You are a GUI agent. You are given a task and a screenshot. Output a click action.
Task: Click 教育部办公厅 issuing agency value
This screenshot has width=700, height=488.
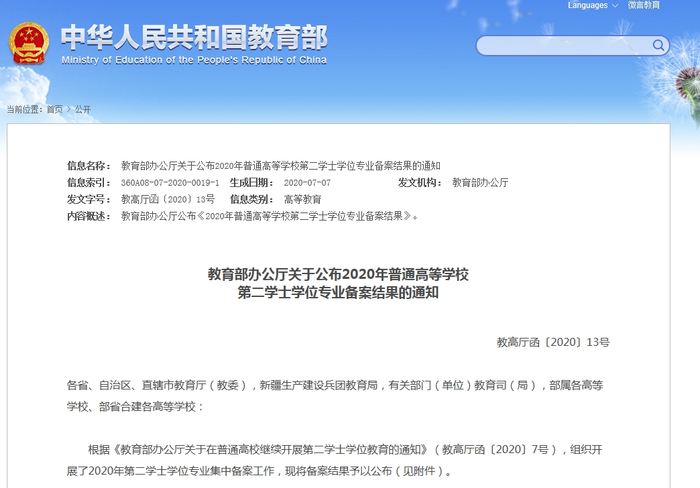click(x=480, y=183)
